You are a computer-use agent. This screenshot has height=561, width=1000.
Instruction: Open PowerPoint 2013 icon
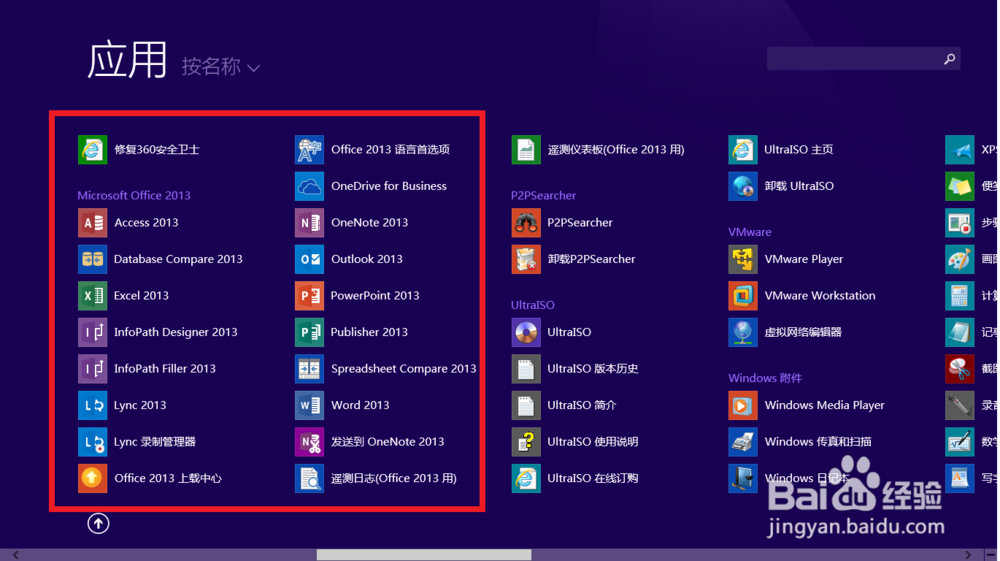tap(309, 295)
